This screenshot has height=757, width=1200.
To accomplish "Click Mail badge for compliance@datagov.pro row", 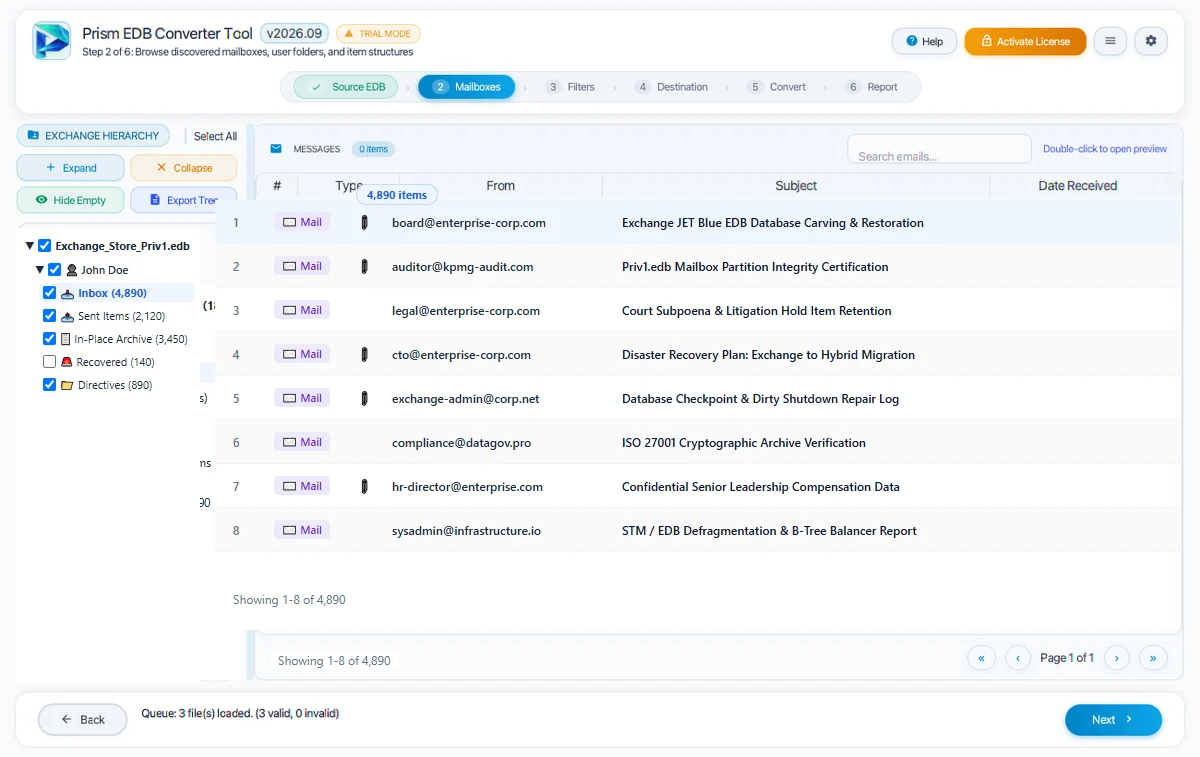I will coord(302,442).
